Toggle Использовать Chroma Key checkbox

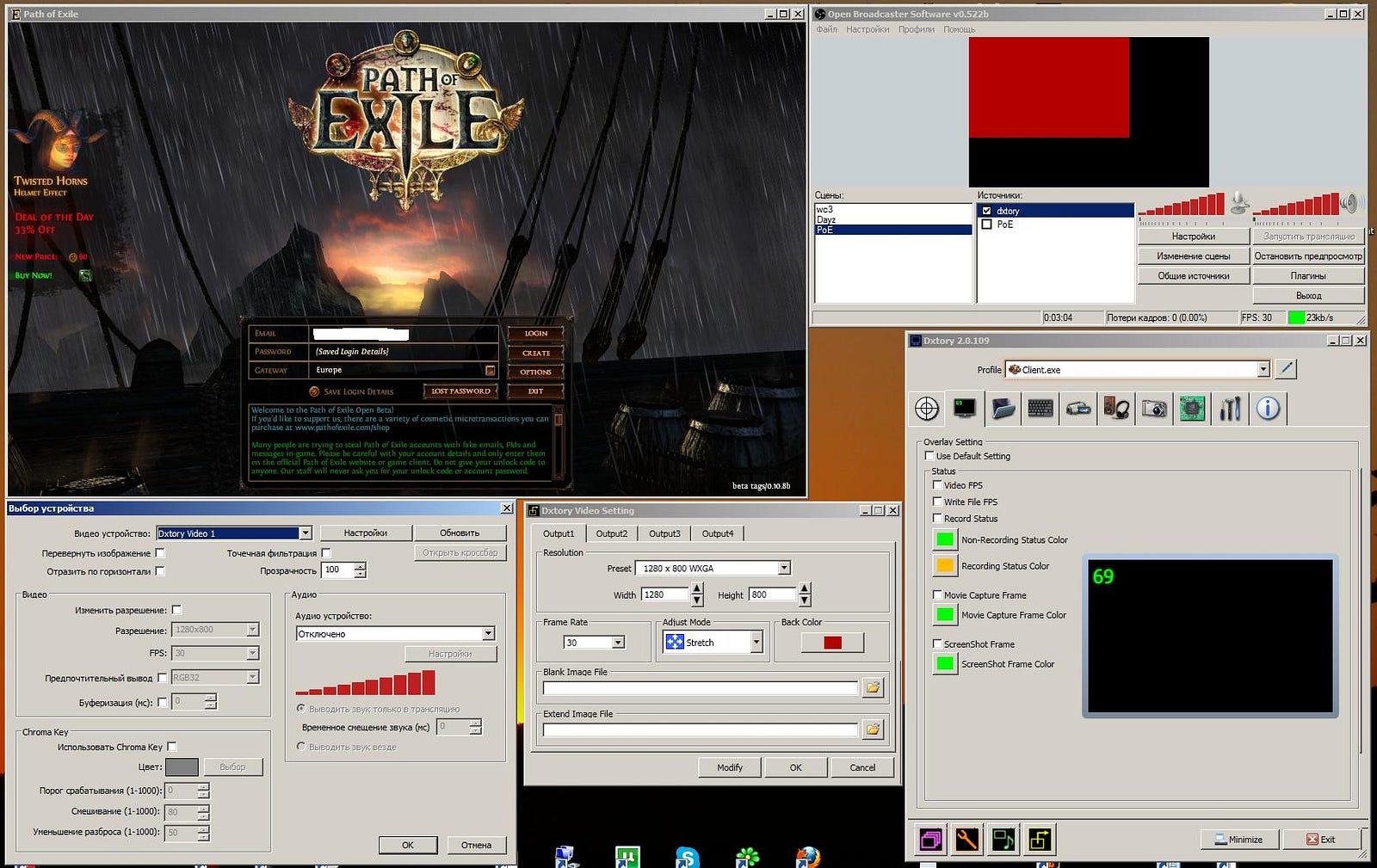(171, 747)
